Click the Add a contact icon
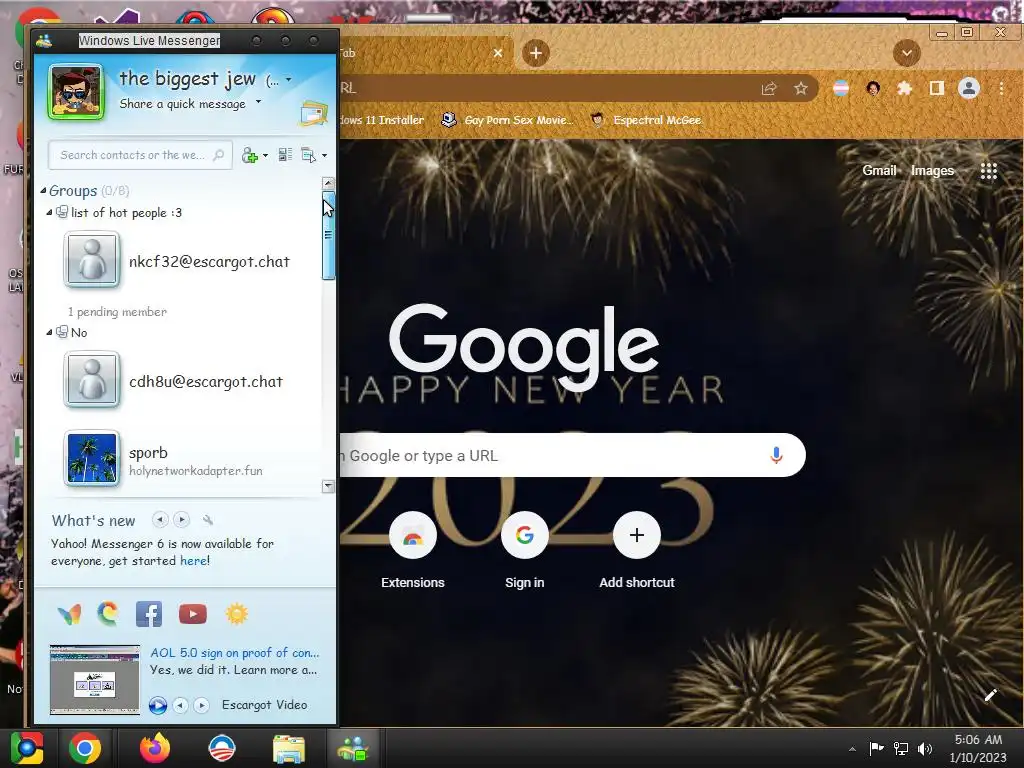This screenshot has height=768, width=1024. pyautogui.click(x=249, y=155)
